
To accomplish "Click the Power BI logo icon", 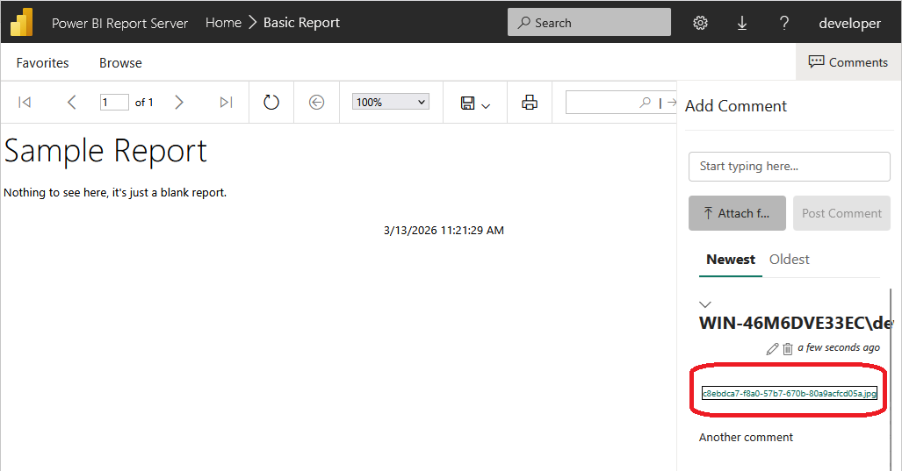I will pos(22,22).
